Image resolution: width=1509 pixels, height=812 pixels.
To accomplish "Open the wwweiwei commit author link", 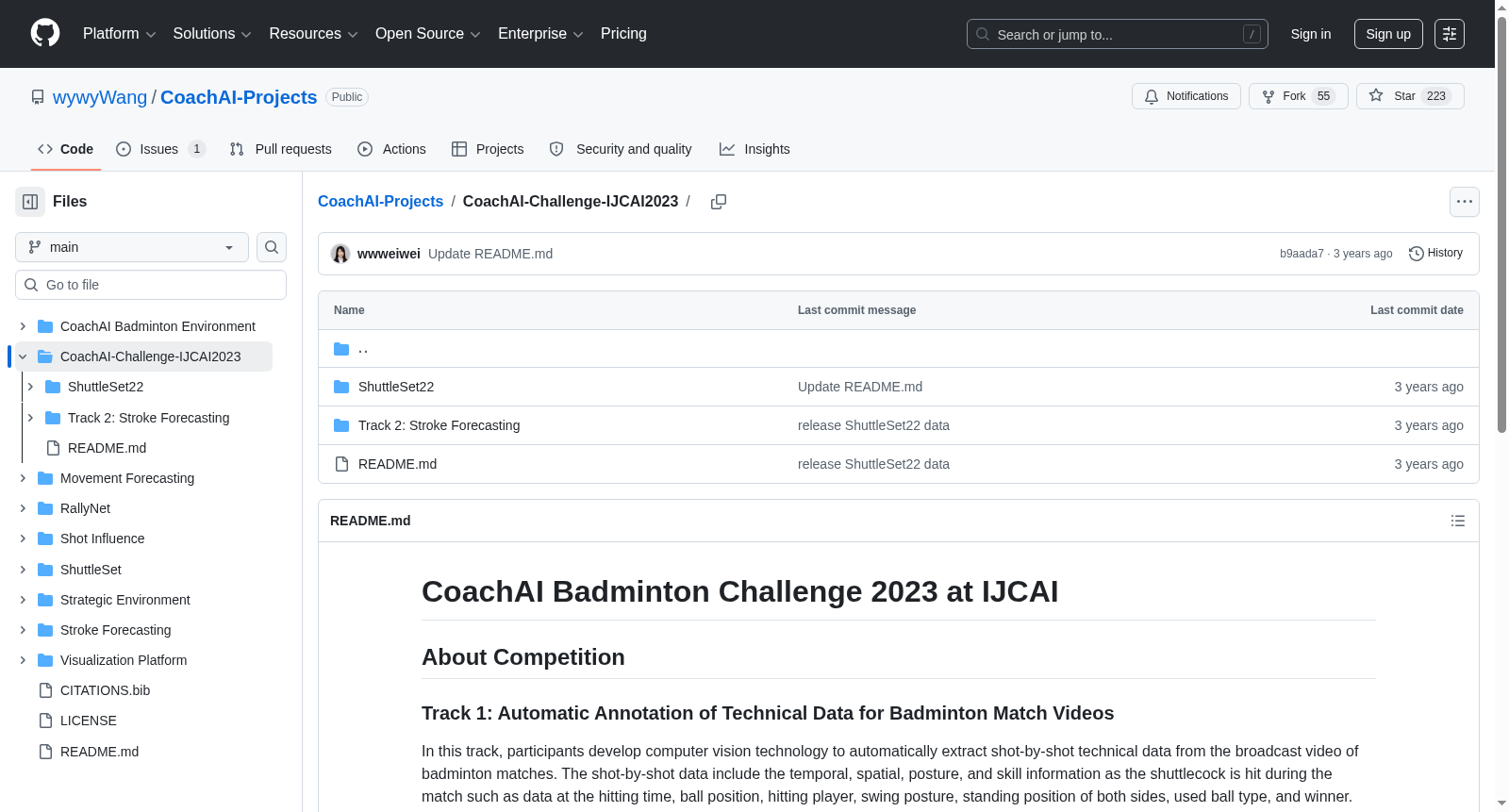I will 389,254.
